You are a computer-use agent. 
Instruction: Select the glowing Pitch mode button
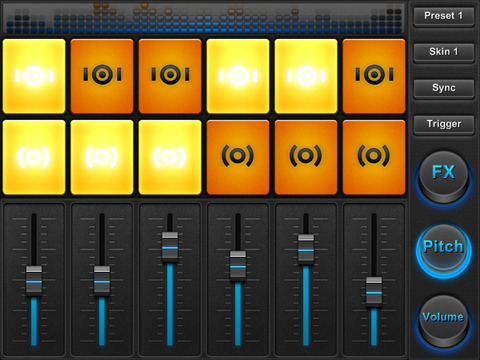point(444,250)
